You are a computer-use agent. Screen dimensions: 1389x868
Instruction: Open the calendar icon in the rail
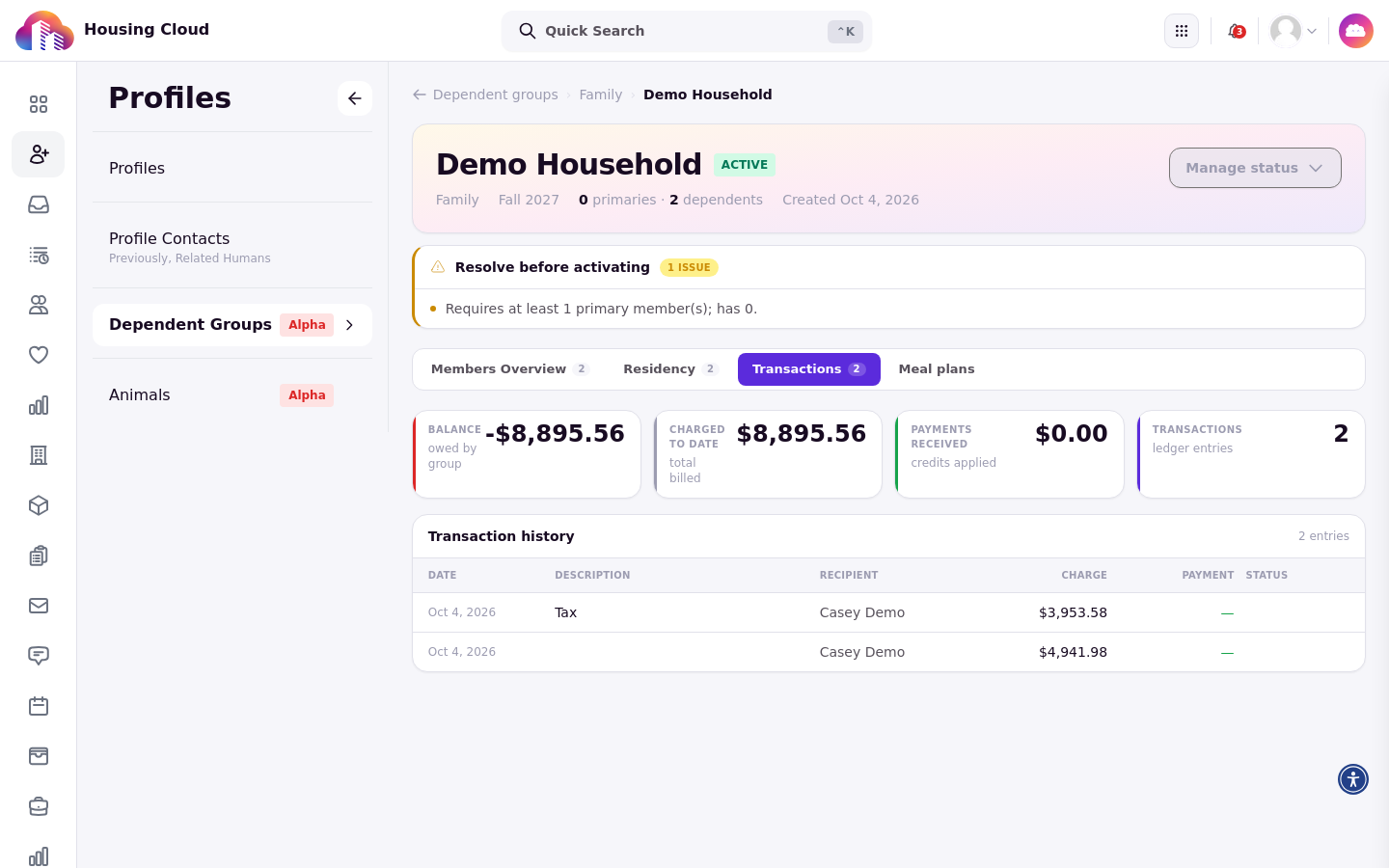39,706
